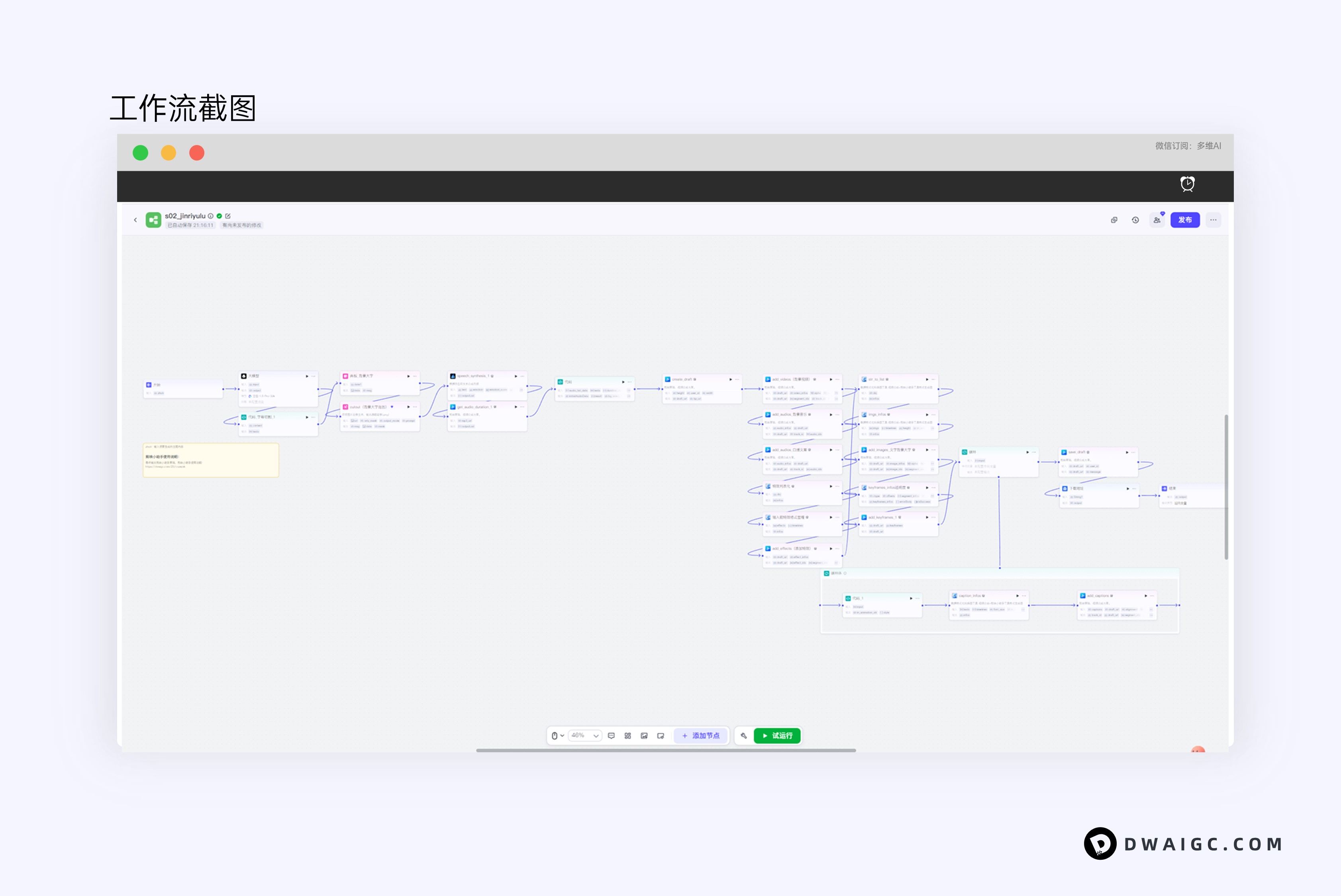Click the image icon in bottom toolbar
1341x896 pixels.
(644, 736)
